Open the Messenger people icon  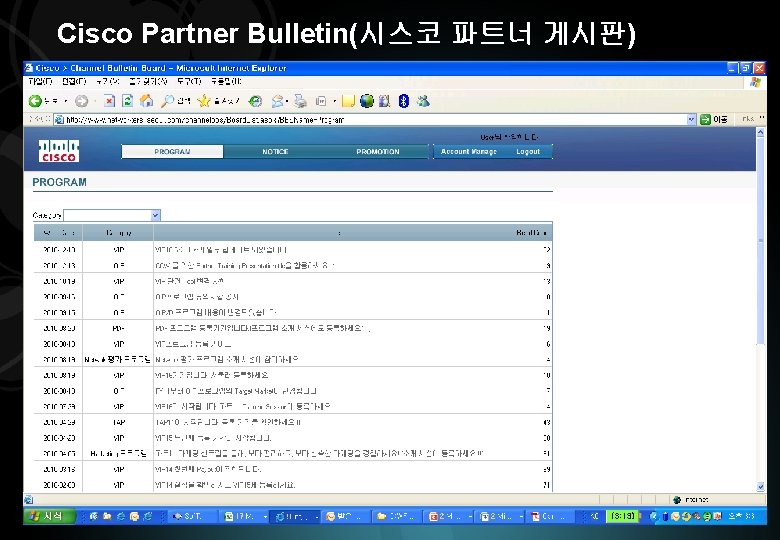[423, 101]
